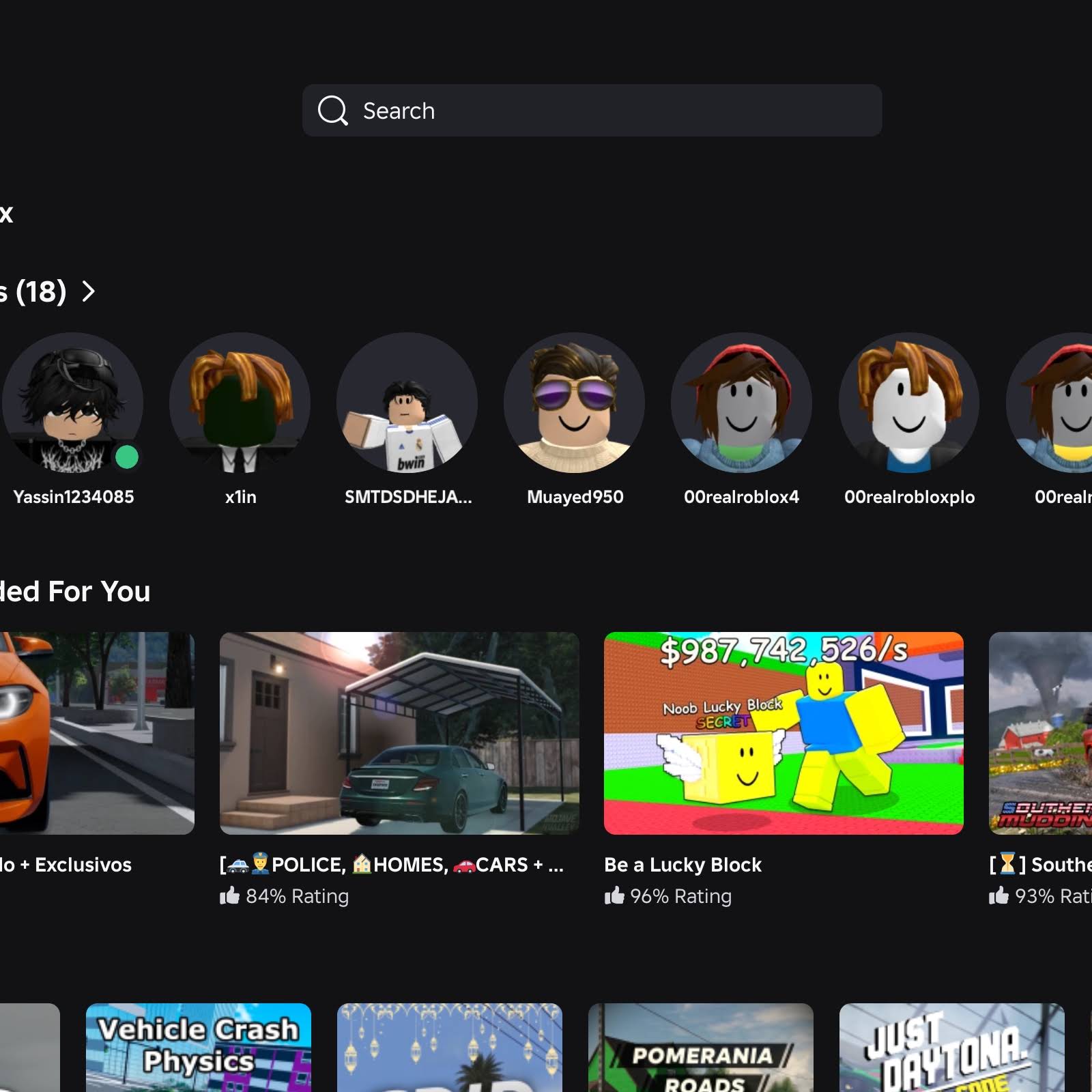
Task: Open the Pomerania Roads game tile
Action: 701,1048
